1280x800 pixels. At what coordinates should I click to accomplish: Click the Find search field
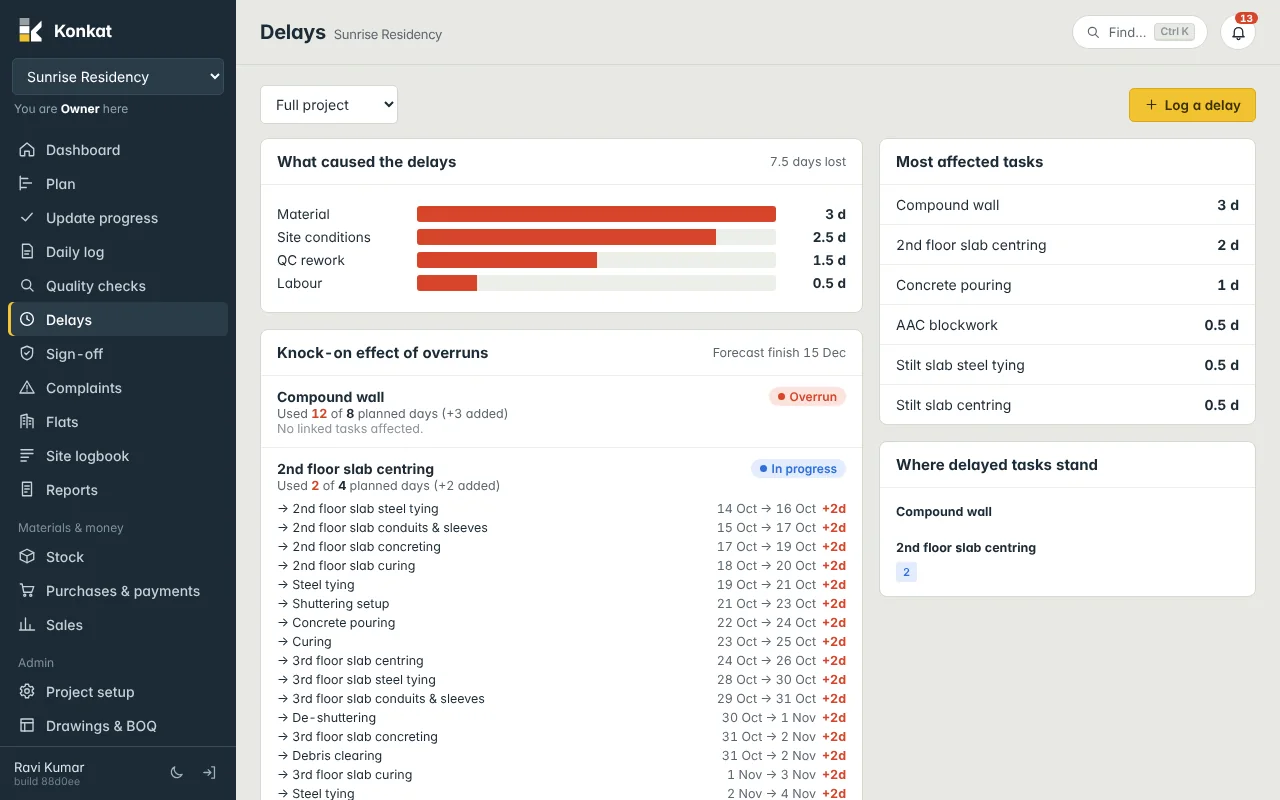click(x=1140, y=32)
